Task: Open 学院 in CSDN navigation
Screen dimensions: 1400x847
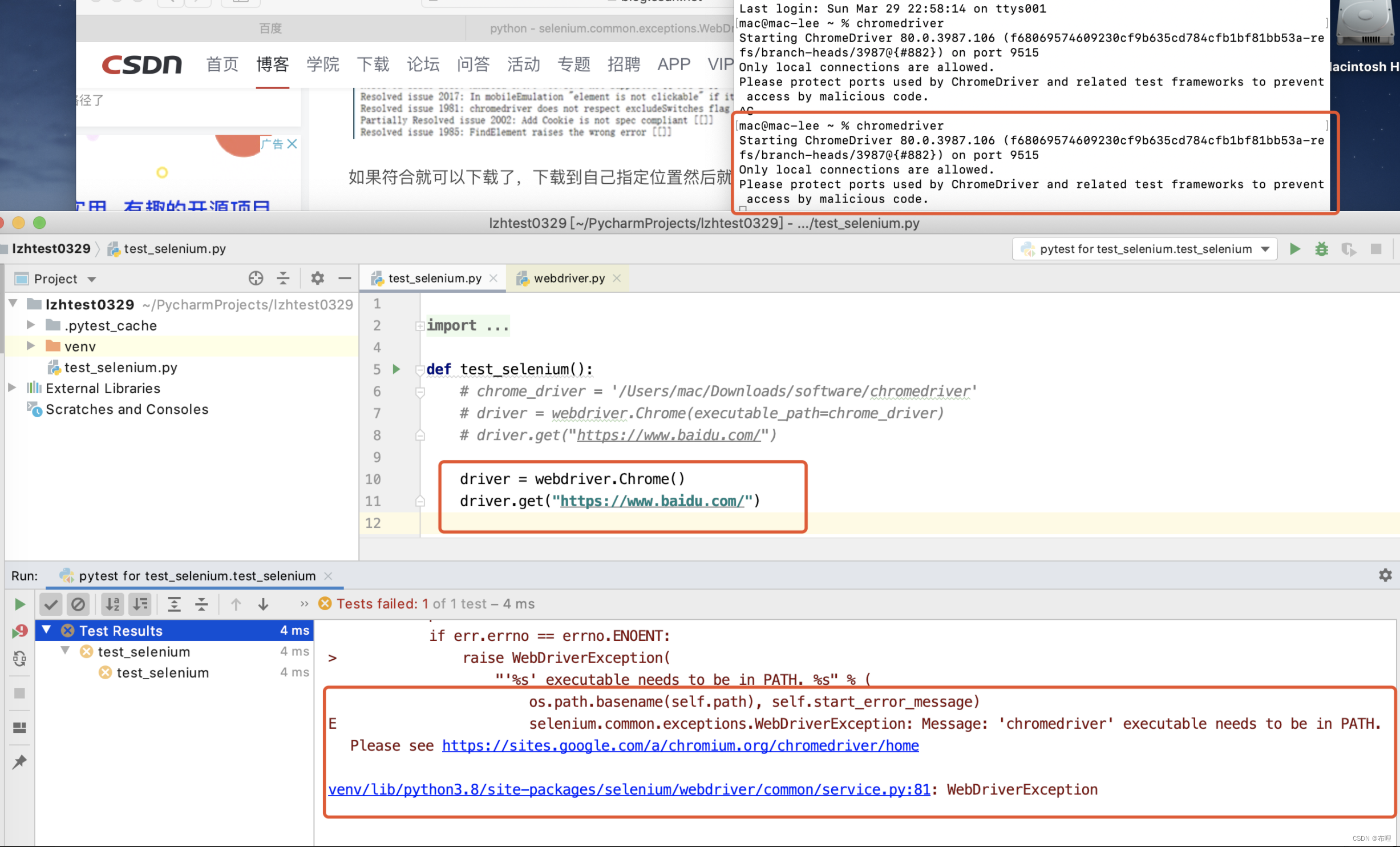Action: (323, 64)
